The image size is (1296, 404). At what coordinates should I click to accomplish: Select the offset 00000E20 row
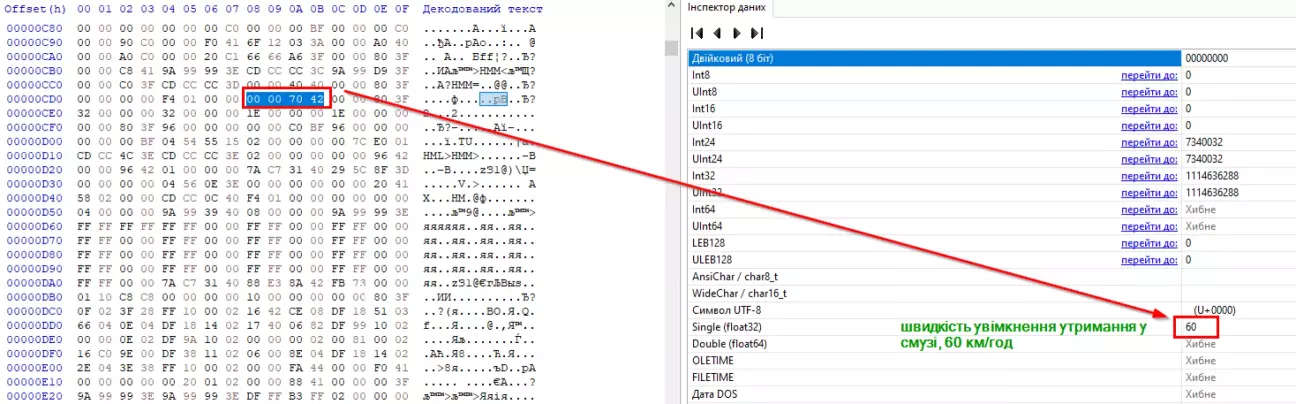click(x=36, y=396)
